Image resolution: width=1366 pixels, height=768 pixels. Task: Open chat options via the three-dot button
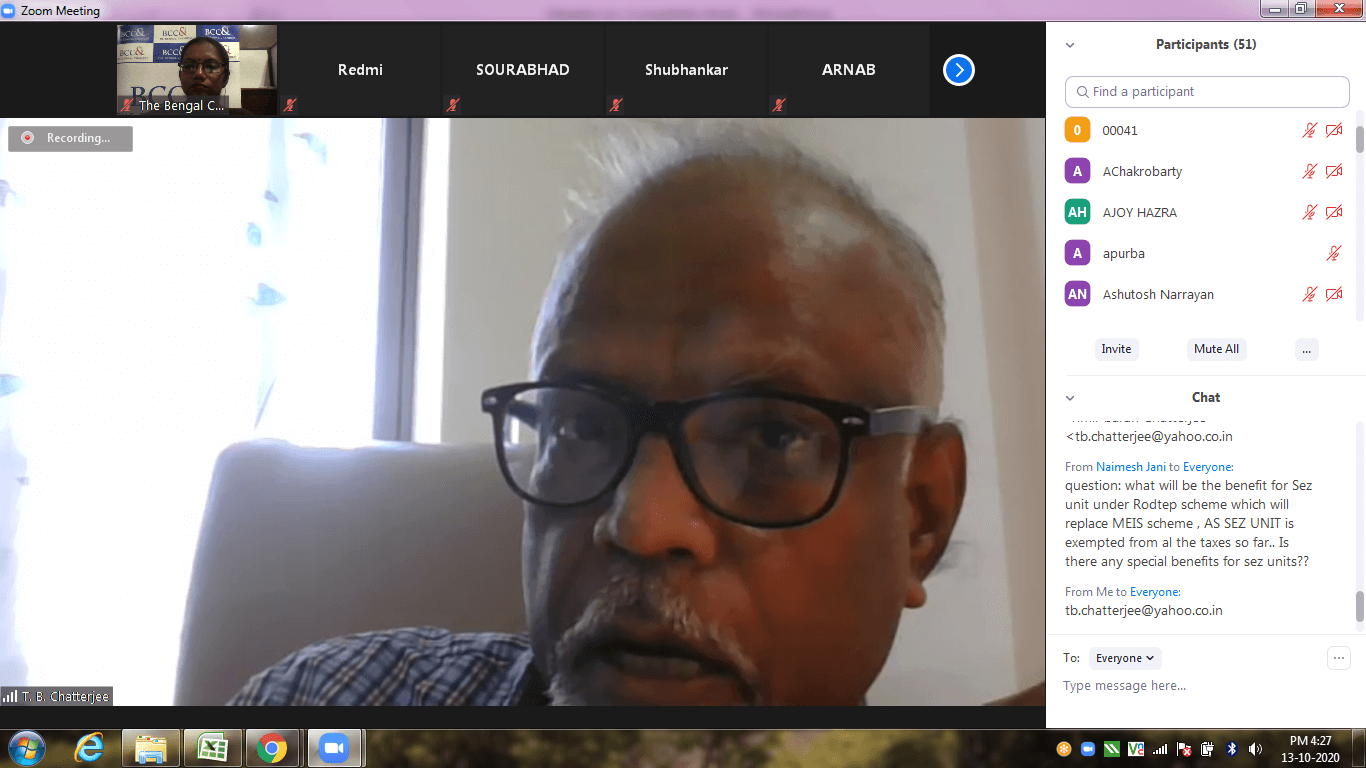pos(1338,658)
